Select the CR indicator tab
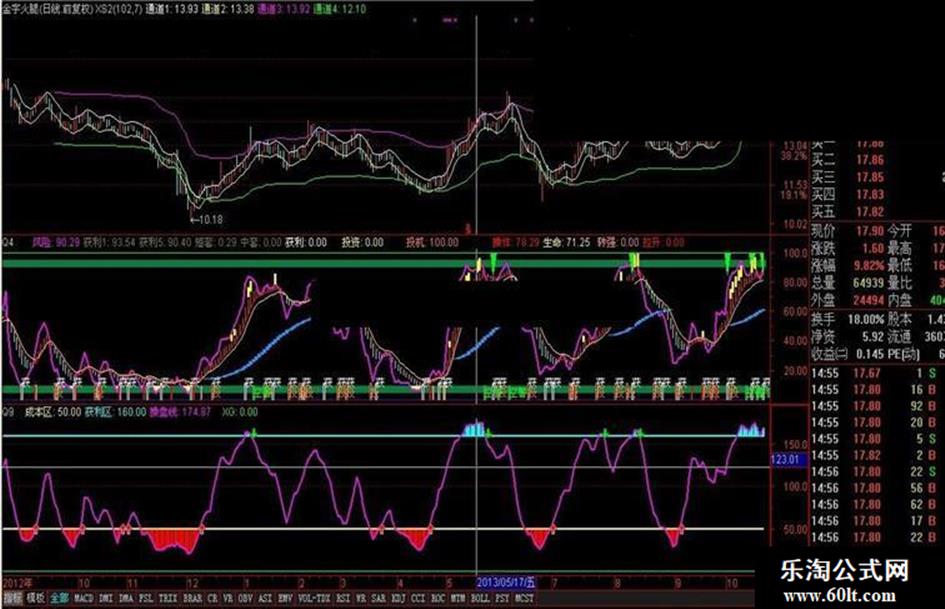 pyautogui.click(x=213, y=598)
